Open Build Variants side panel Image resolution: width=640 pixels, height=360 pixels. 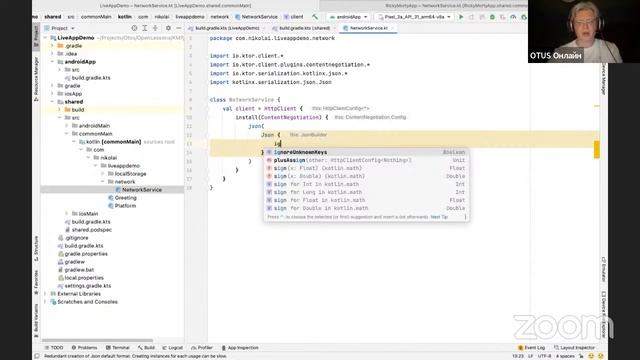tap(36, 320)
